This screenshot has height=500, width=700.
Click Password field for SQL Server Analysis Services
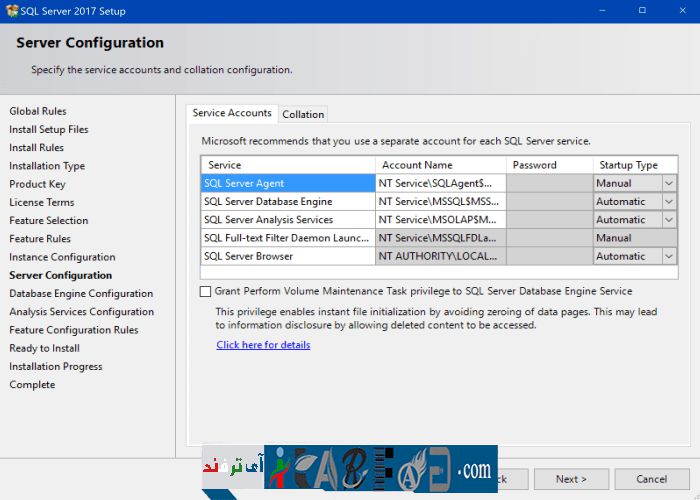(549, 220)
